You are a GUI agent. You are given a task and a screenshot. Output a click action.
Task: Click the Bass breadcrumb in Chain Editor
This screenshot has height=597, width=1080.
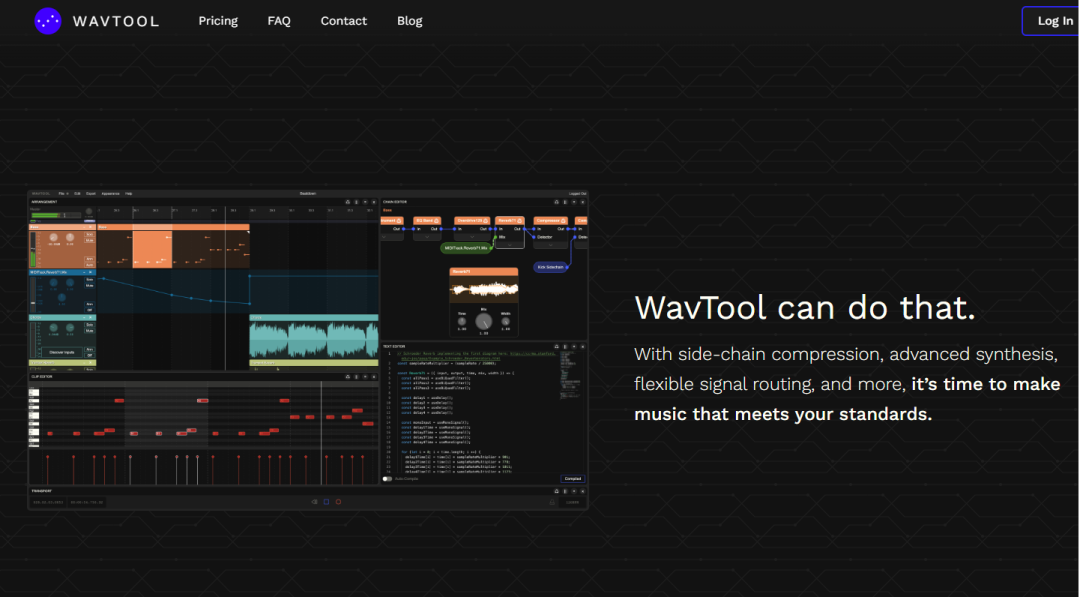coord(387,210)
